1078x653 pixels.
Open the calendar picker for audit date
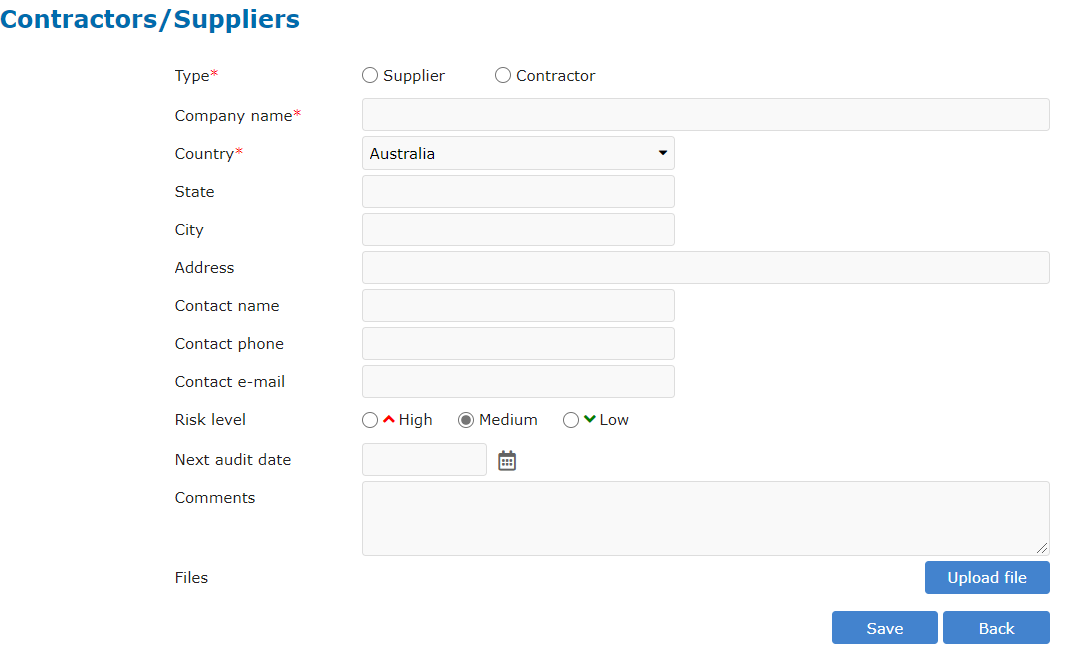coord(507,460)
